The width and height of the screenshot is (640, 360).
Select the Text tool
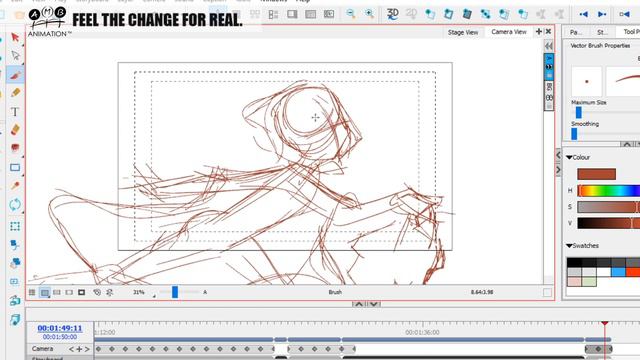[15, 111]
